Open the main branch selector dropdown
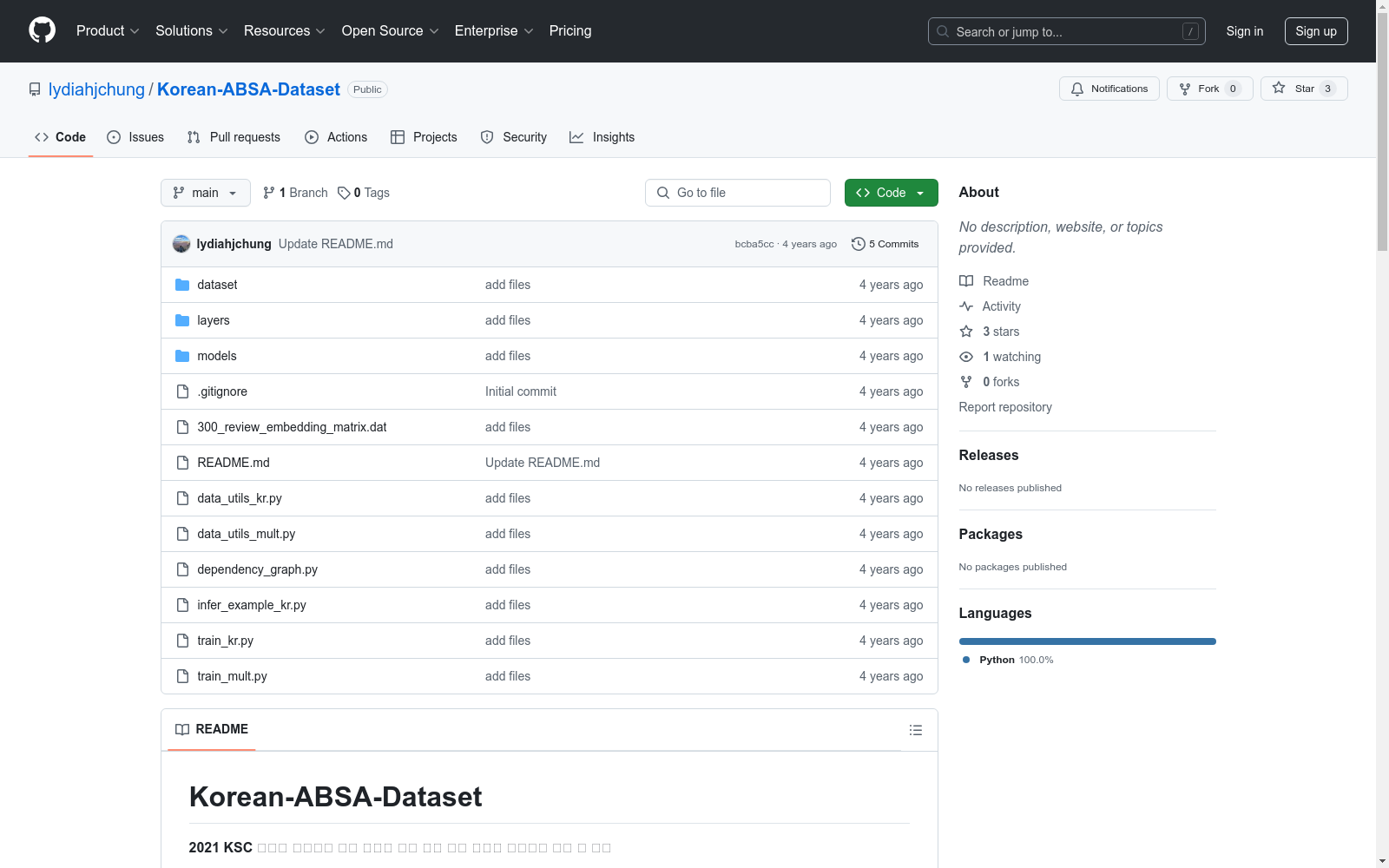Viewport: 1389px width, 868px height. tap(206, 193)
